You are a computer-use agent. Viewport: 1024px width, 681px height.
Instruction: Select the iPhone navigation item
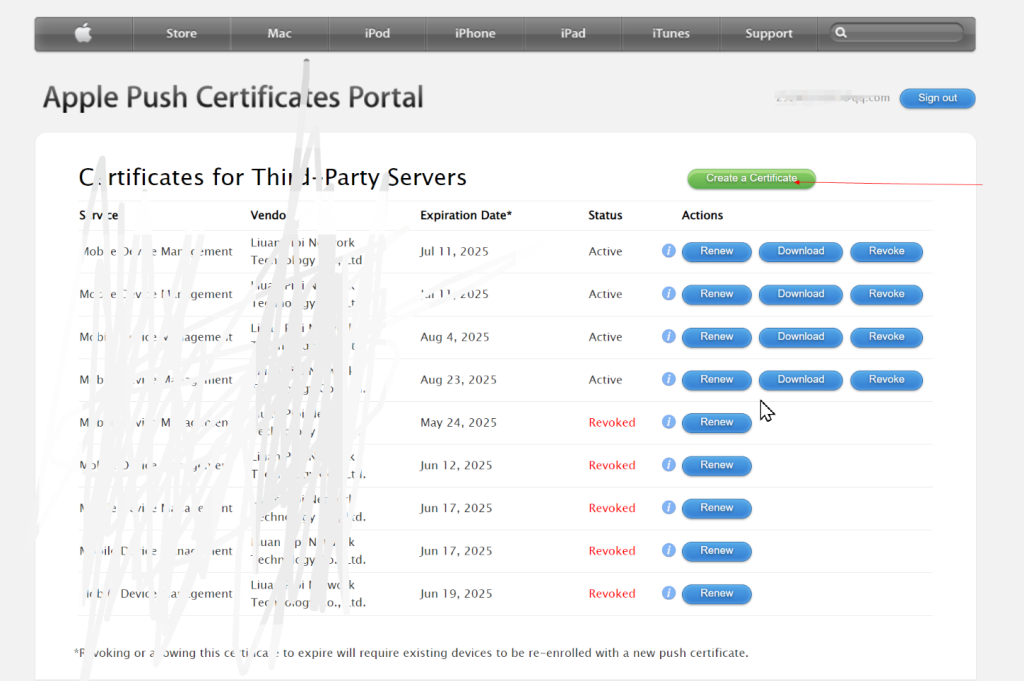tap(475, 34)
